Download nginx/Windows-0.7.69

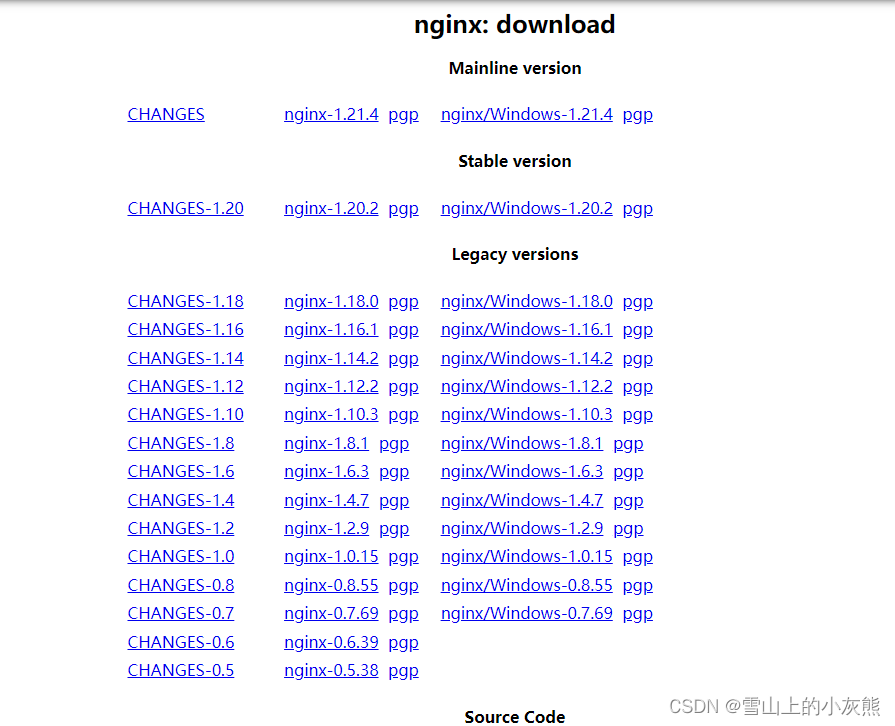pyautogui.click(x=526, y=614)
